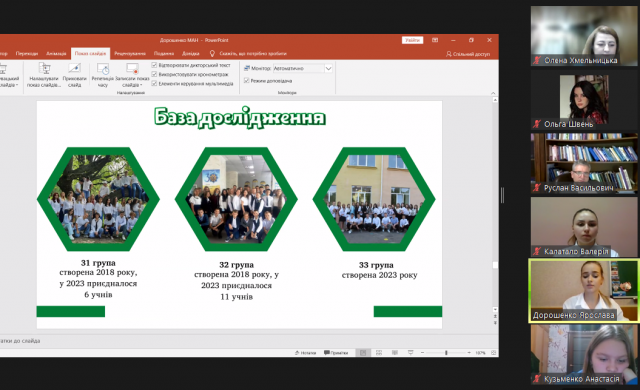640x390 pixels.
Task: Click muted mic icon for Ольга Швень
Action: point(537,124)
